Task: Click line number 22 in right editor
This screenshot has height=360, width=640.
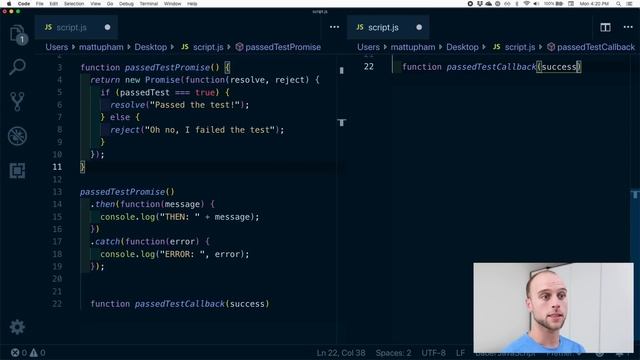Action: 369,67
